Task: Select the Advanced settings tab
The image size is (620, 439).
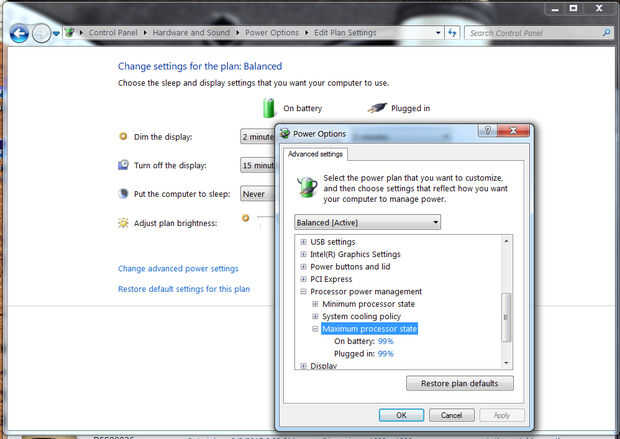Action: point(315,154)
